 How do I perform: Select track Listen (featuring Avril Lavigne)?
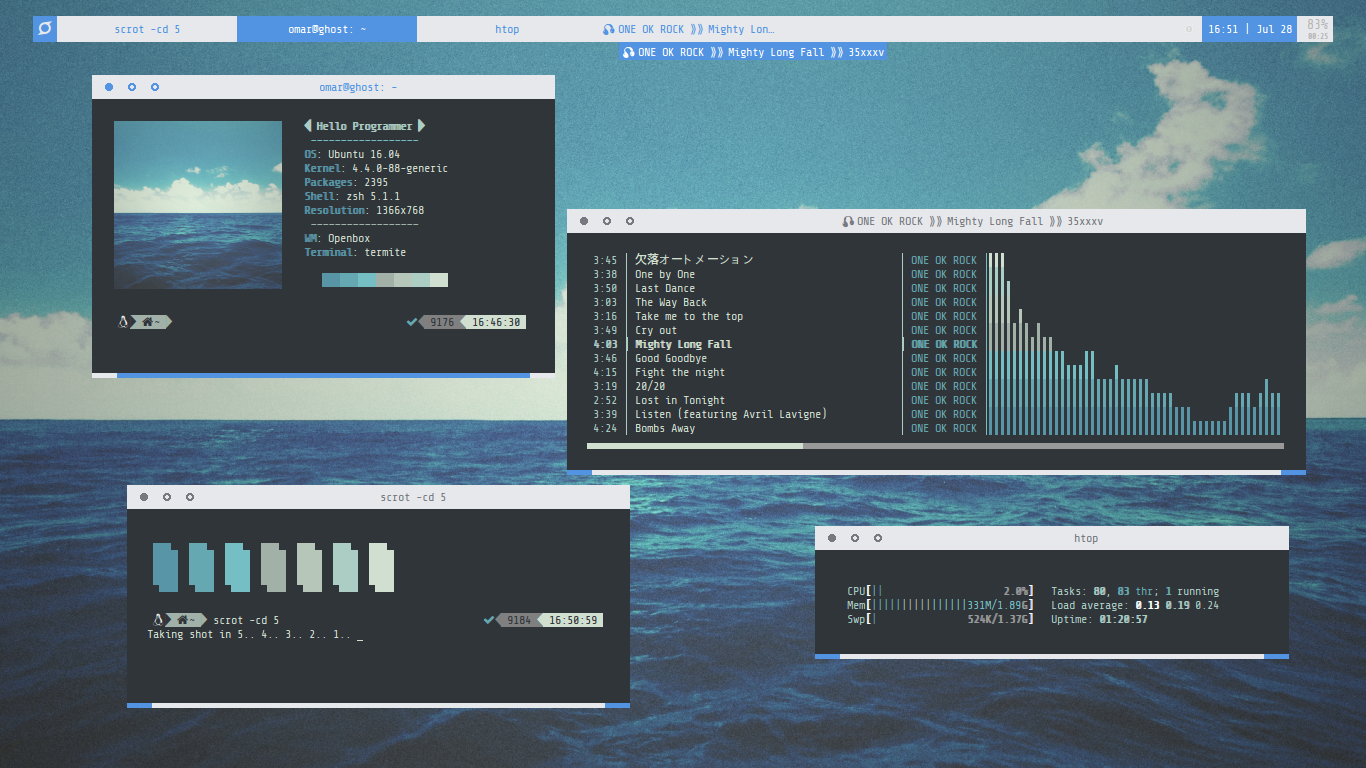pyautogui.click(x=731, y=414)
